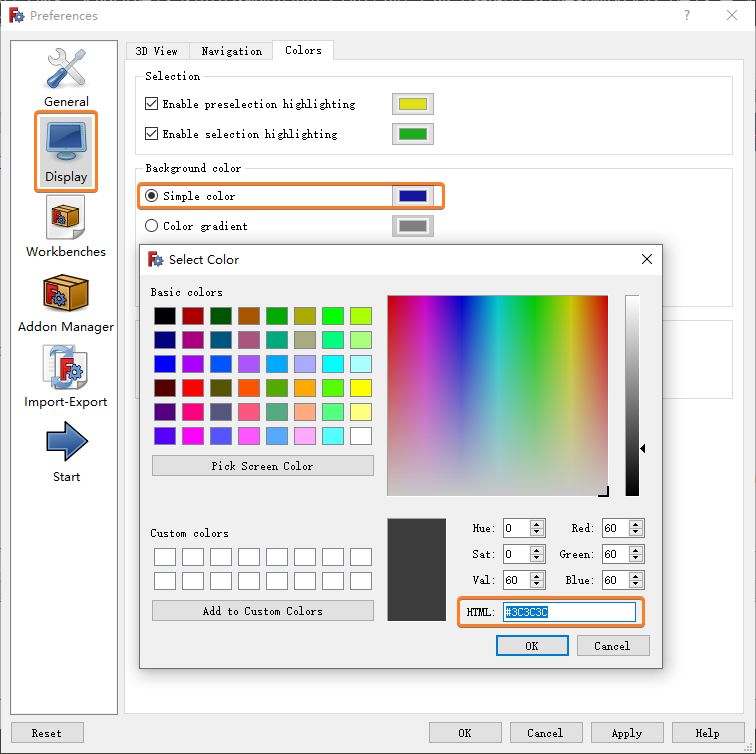The height and width of the screenshot is (754, 756).
Task: Click the Blue value stepper
Action: tap(637, 580)
